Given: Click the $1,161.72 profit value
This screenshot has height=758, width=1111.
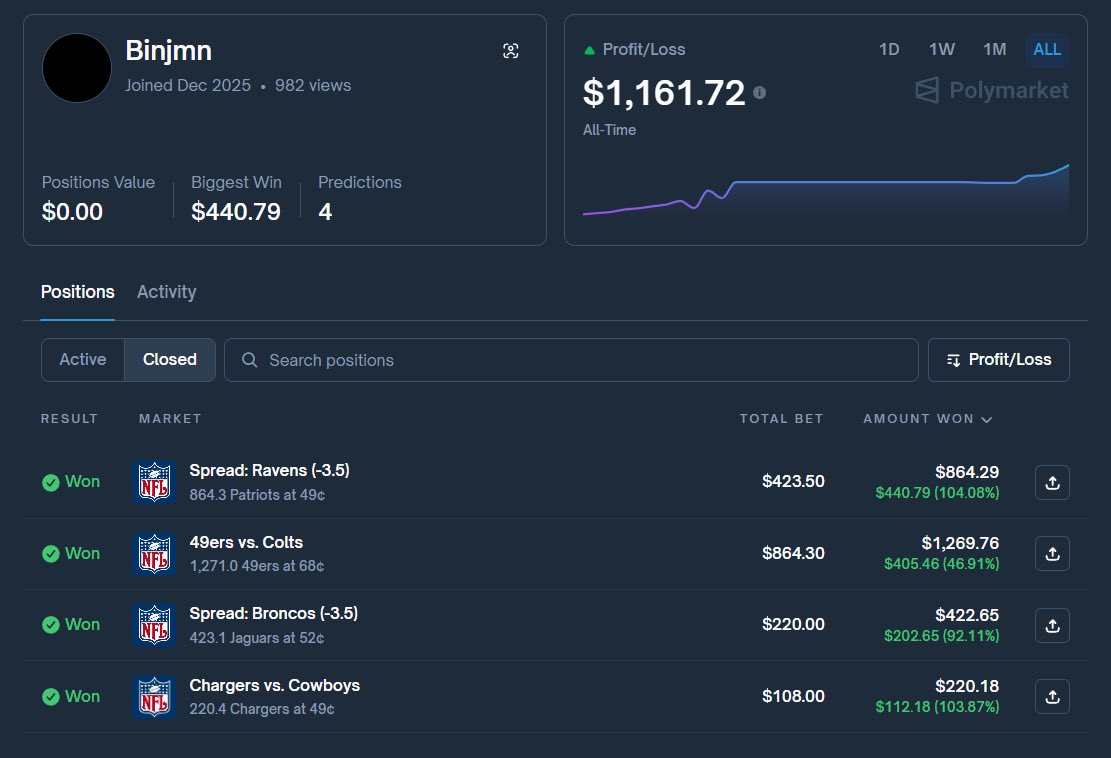Looking at the screenshot, I should pyautogui.click(x=664, y=93).
